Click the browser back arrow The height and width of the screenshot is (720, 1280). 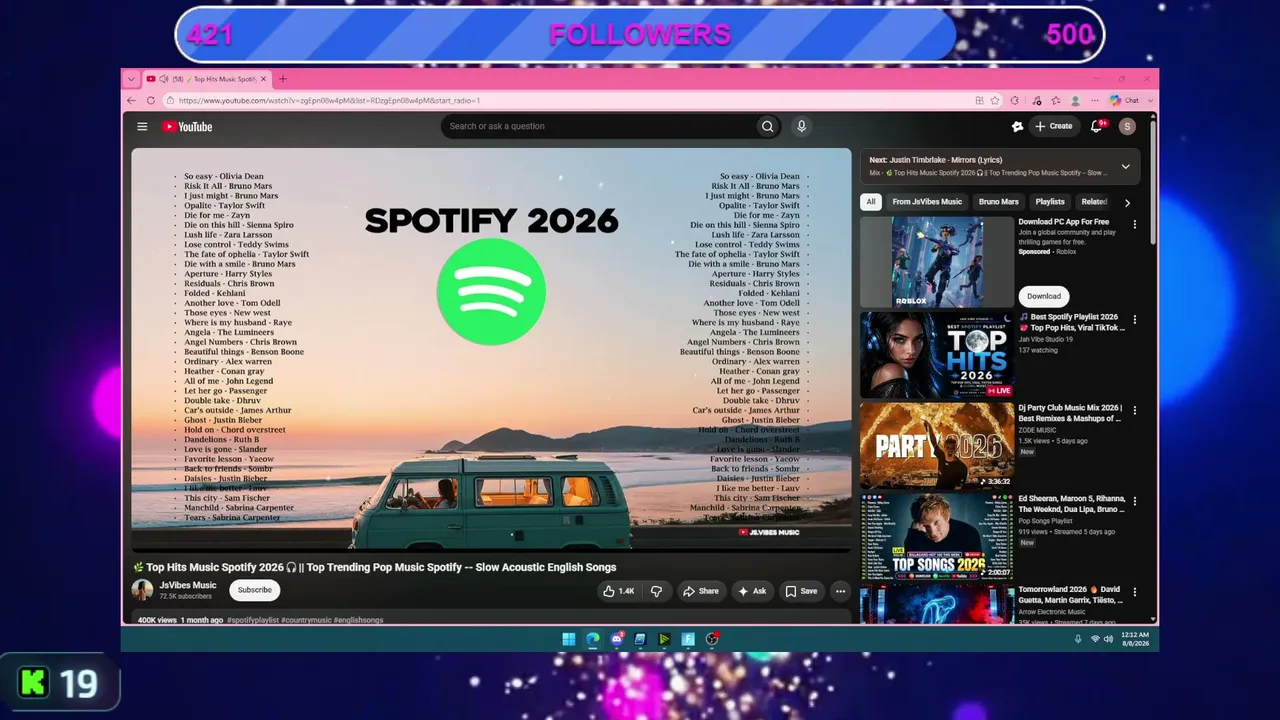point(131,100)
